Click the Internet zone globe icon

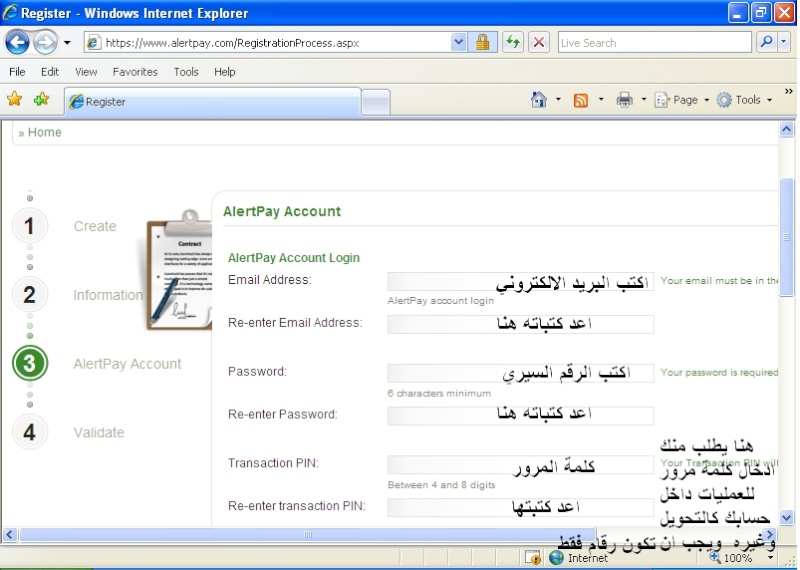[x=556, y=558]
